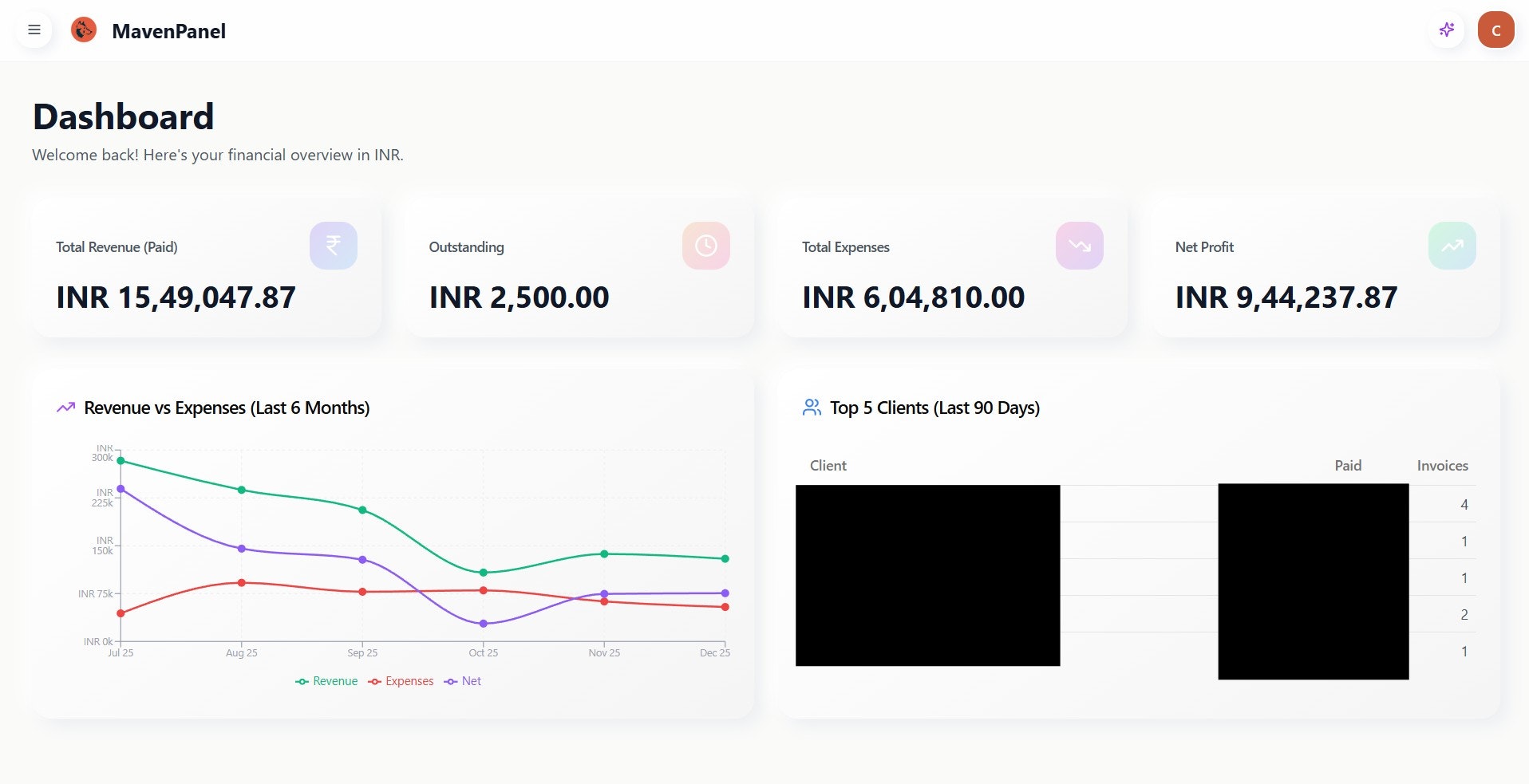Click the downward trend icon on Total Expenses
The height and width of the screenshot is (784, 1529).
[x=1079, y=246]
